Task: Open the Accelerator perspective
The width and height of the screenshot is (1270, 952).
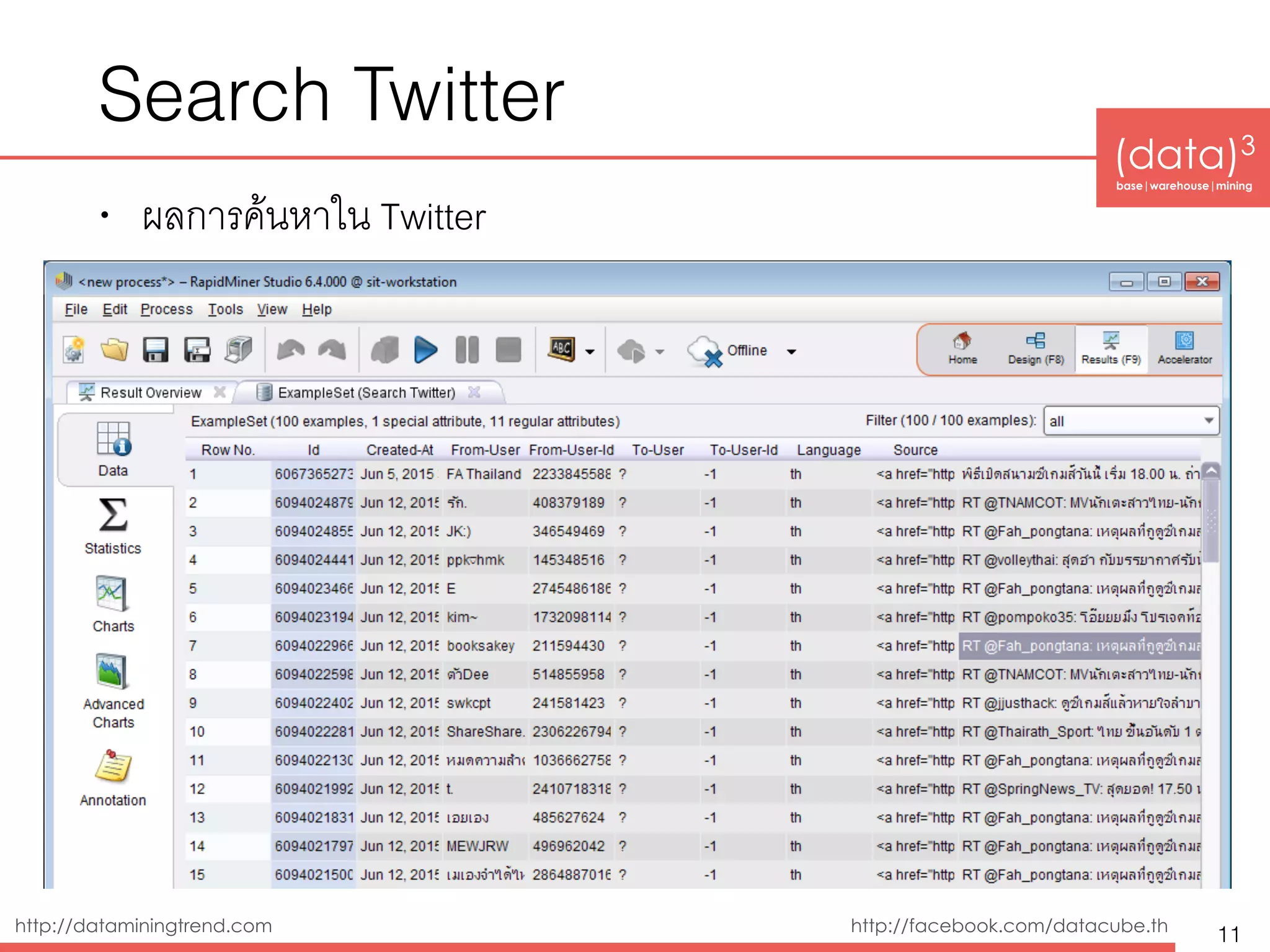Action: pos(1184,349)
